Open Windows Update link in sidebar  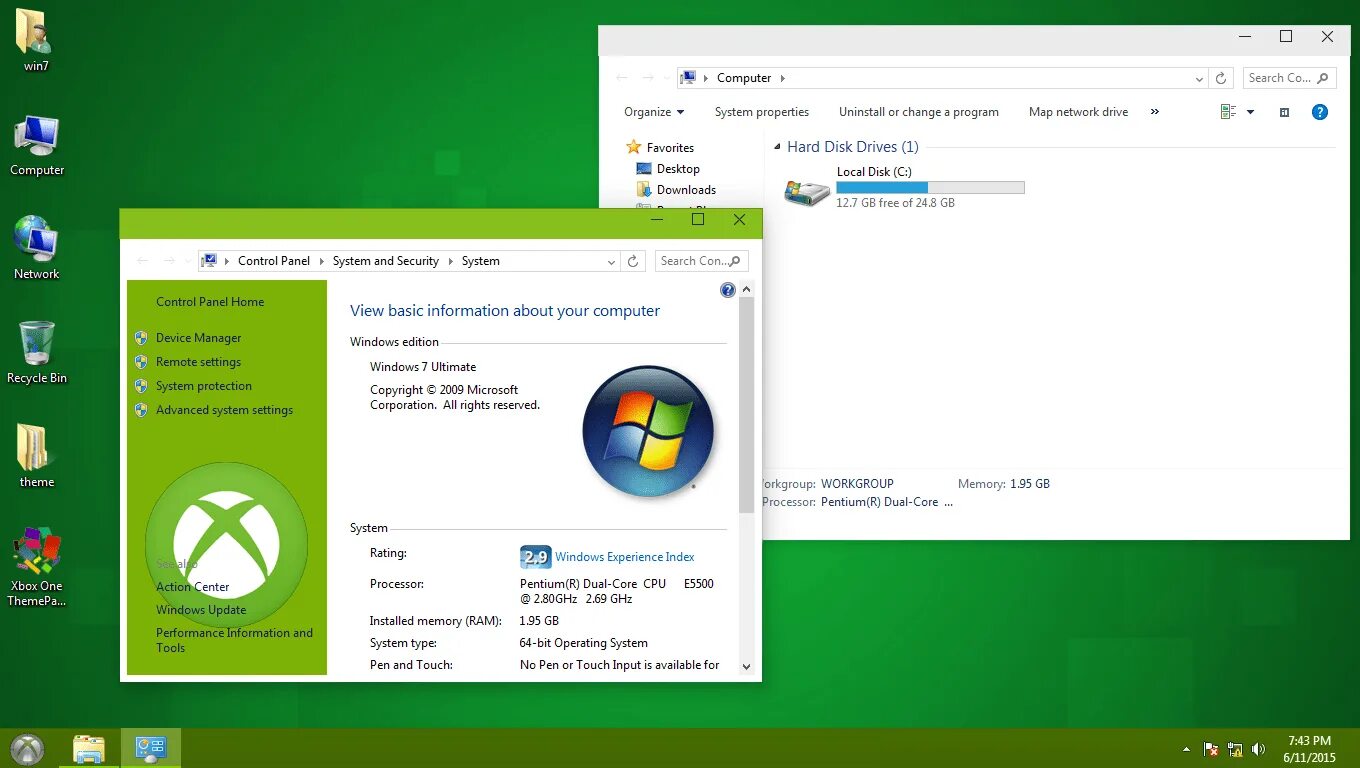pos(201,610)
